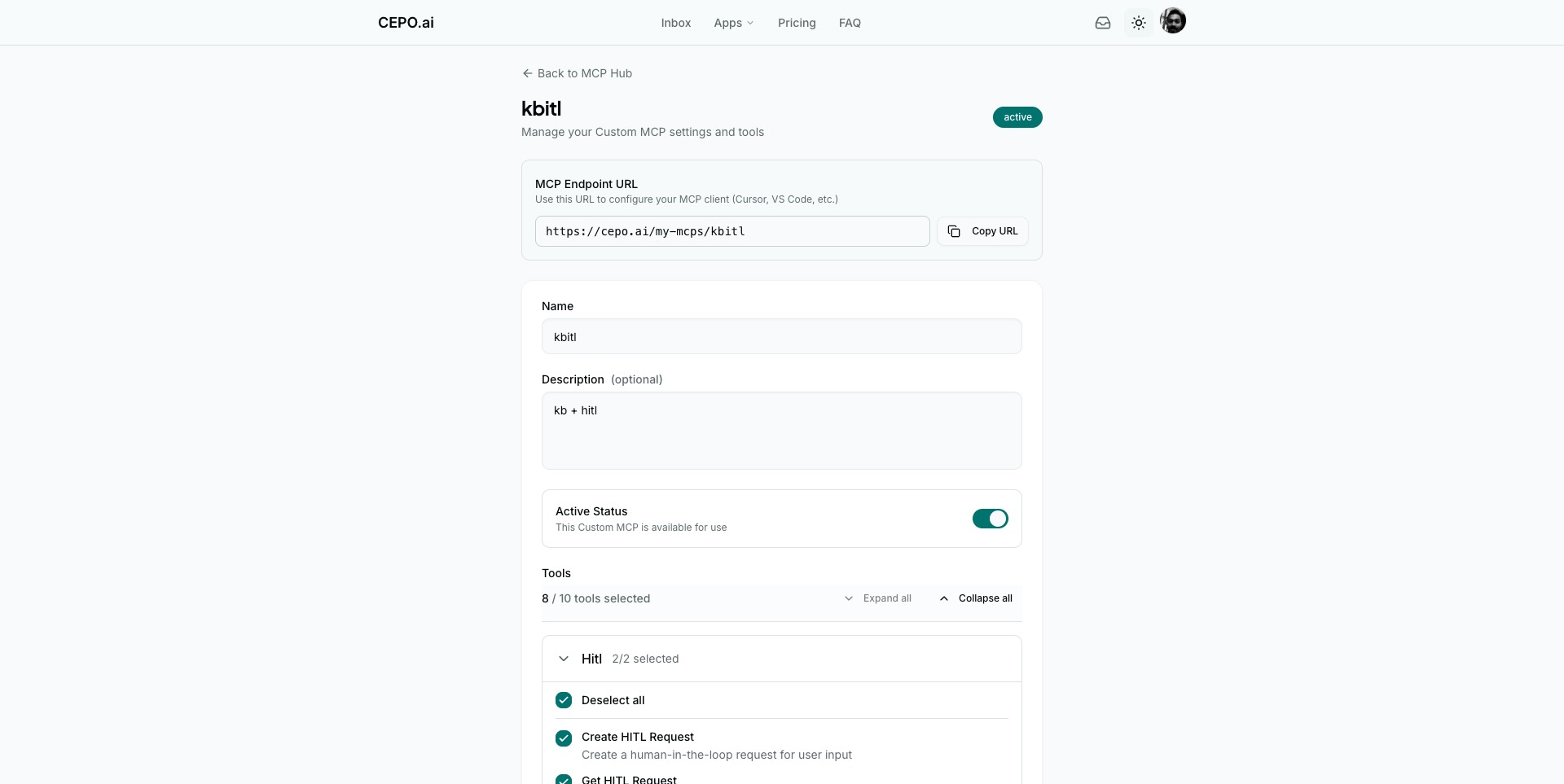The width and height of the screenshot is (1564, 784).
Task: Disable the Active Status switch
Action: (990, 519)
